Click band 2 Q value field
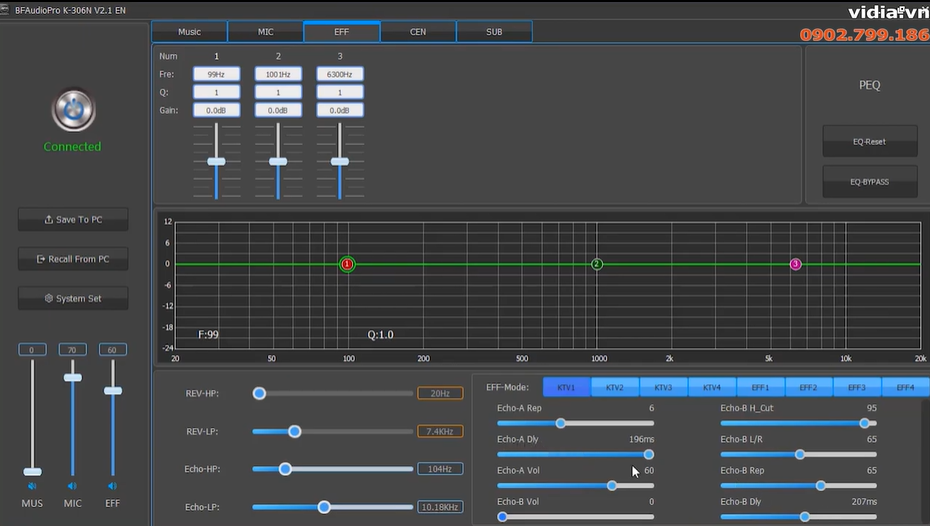This screenshot has height=526, width=930. [278, 93]
